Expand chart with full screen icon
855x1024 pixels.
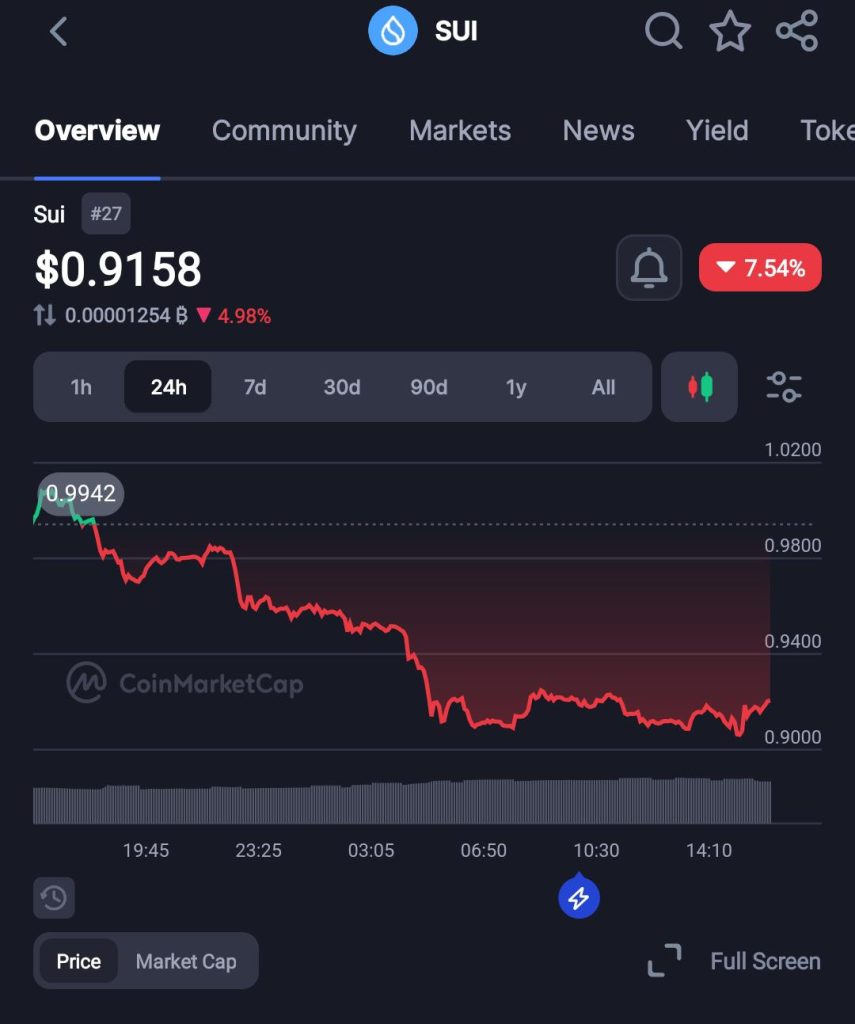coord(664,961)
